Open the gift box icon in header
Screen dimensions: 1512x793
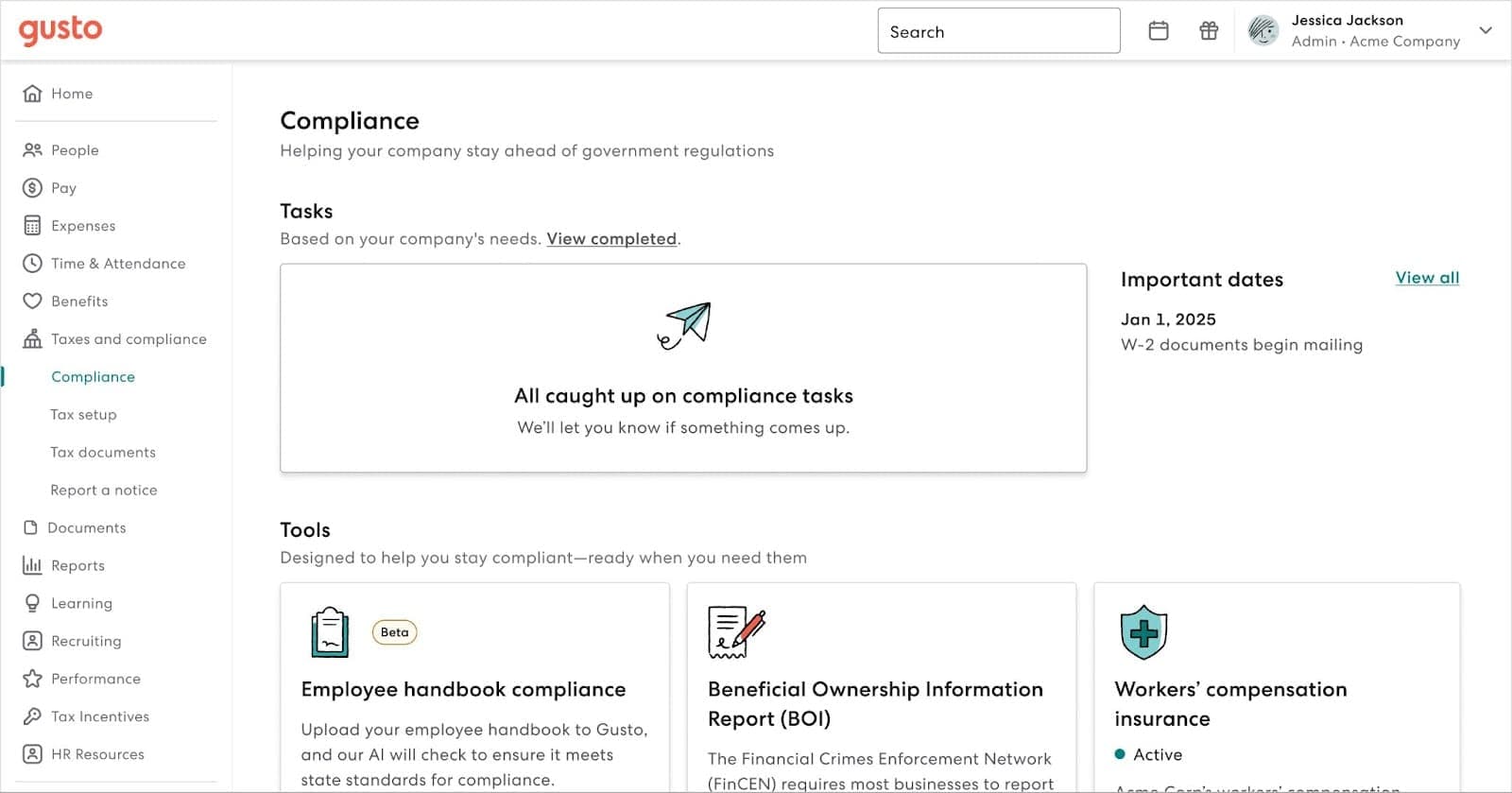1209,31
